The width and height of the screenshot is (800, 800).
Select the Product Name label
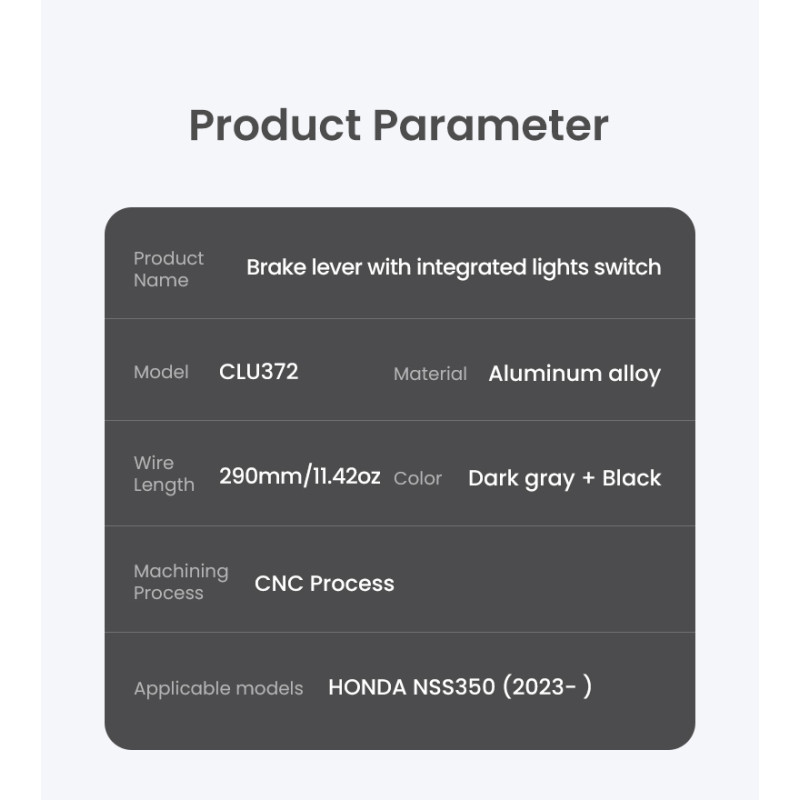coord(168,269)
